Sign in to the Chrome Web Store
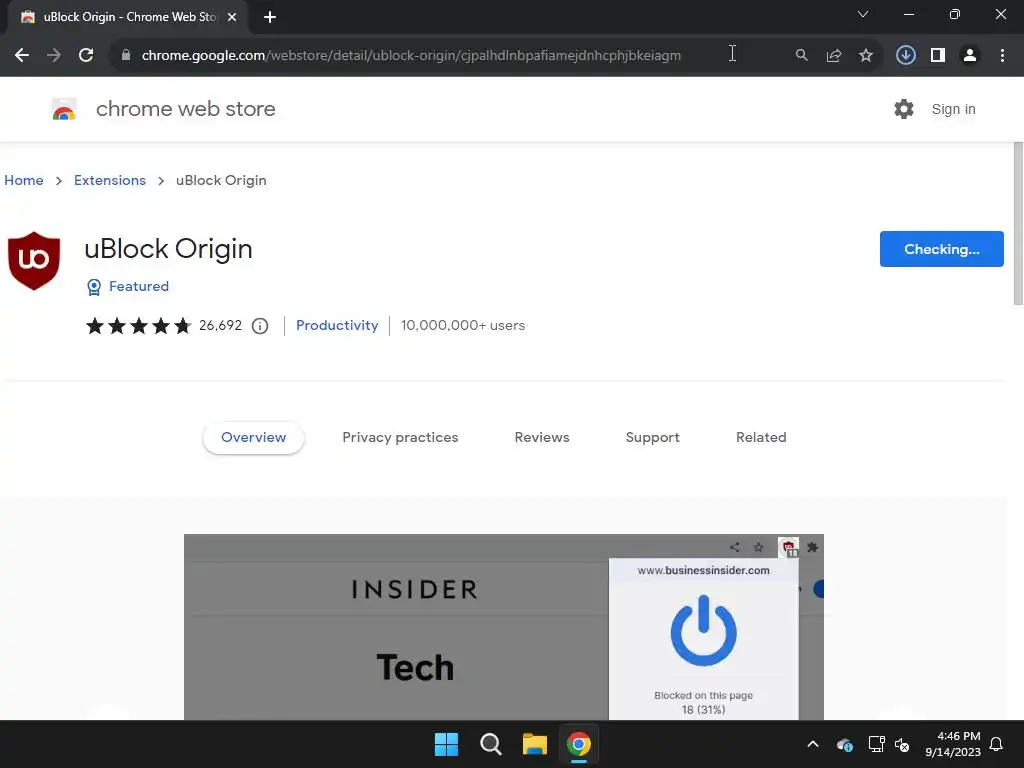Screen dimensions: 1024x768 pyautogui.click(x=953, y=109)
